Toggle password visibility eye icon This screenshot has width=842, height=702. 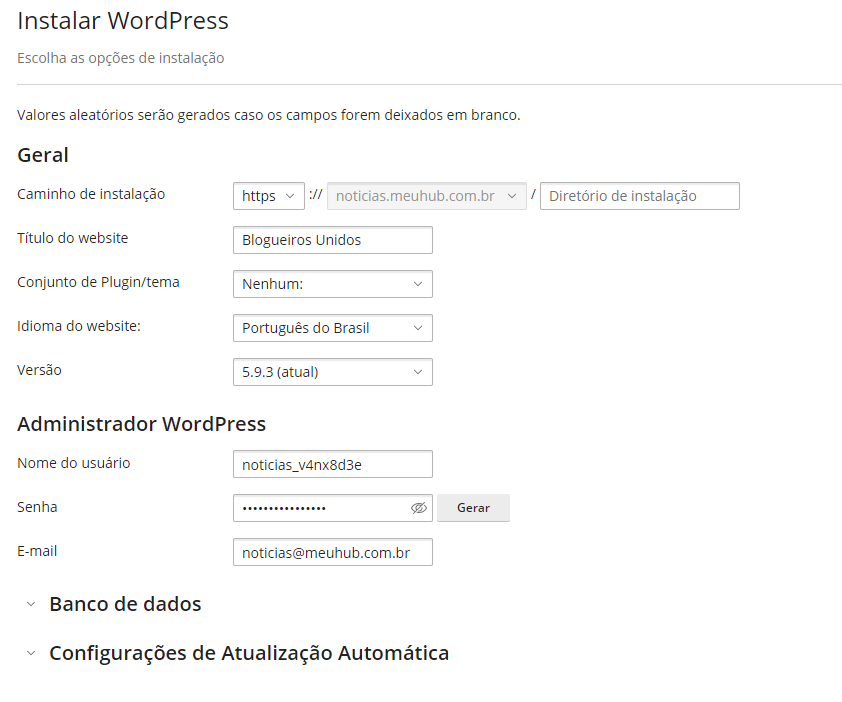click(419, 508)
